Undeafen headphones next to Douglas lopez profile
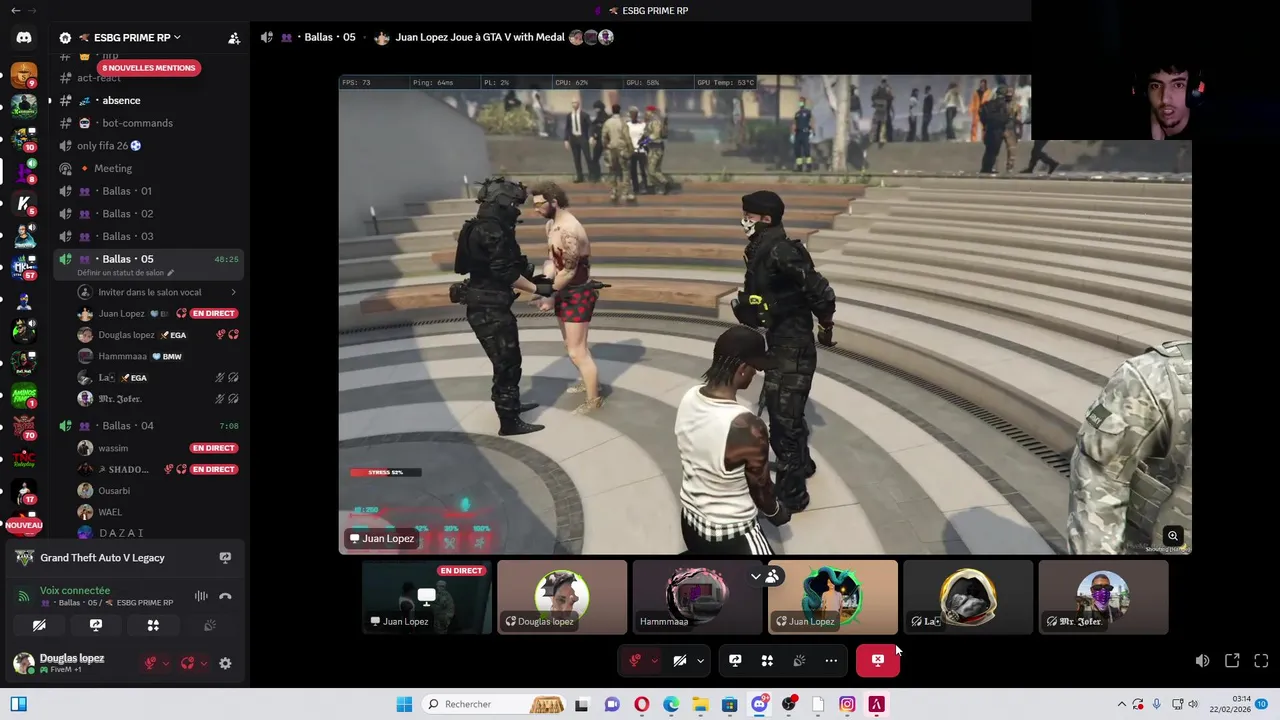The image size is (1280, 720). 187,663
